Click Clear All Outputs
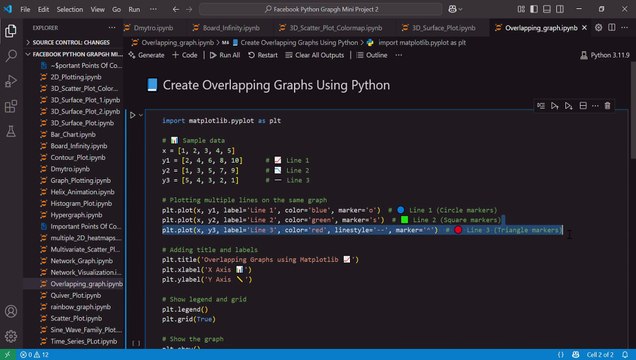The image size is (636, 360). (314, 55)
